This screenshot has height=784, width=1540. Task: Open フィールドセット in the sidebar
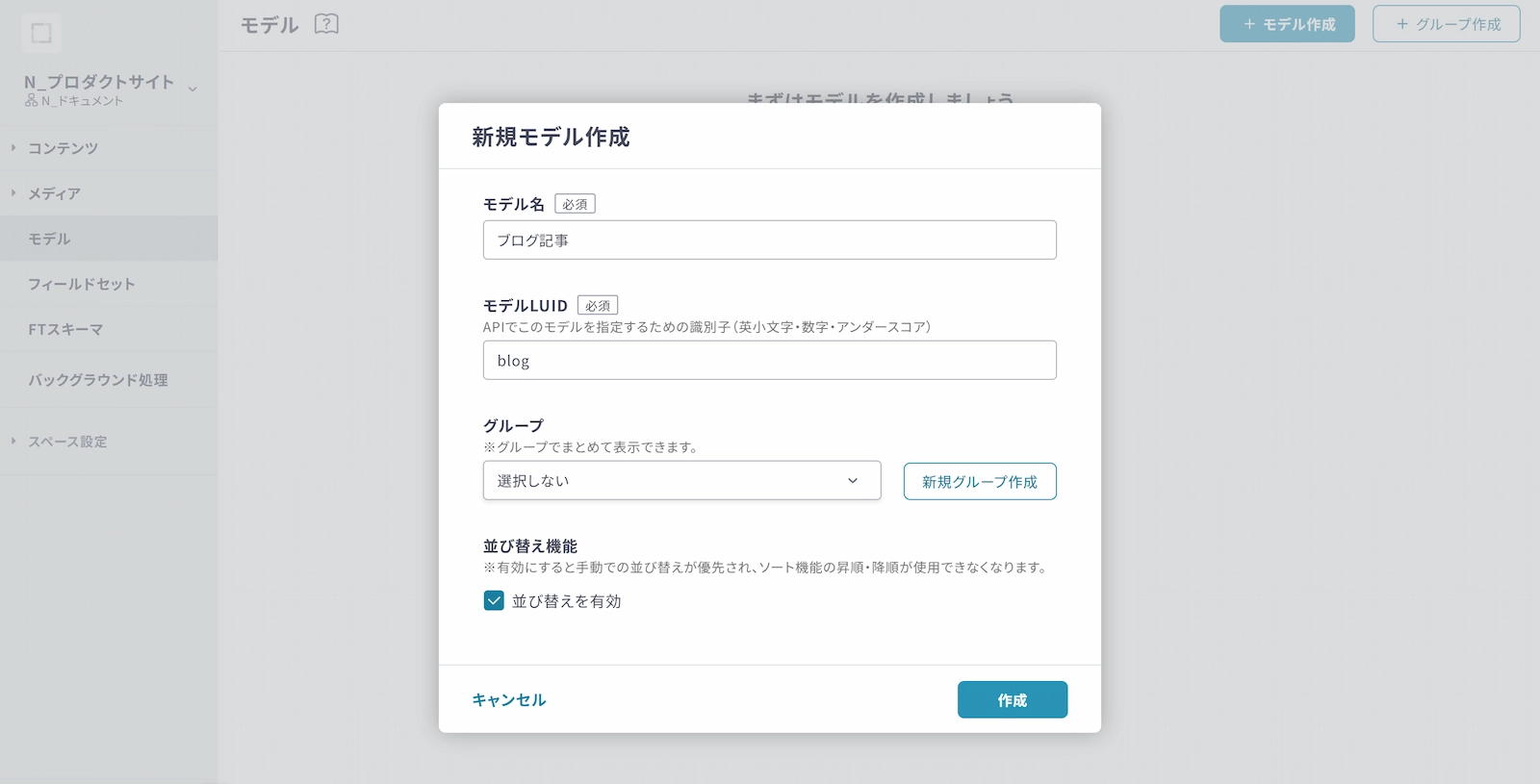click(81, 284)
